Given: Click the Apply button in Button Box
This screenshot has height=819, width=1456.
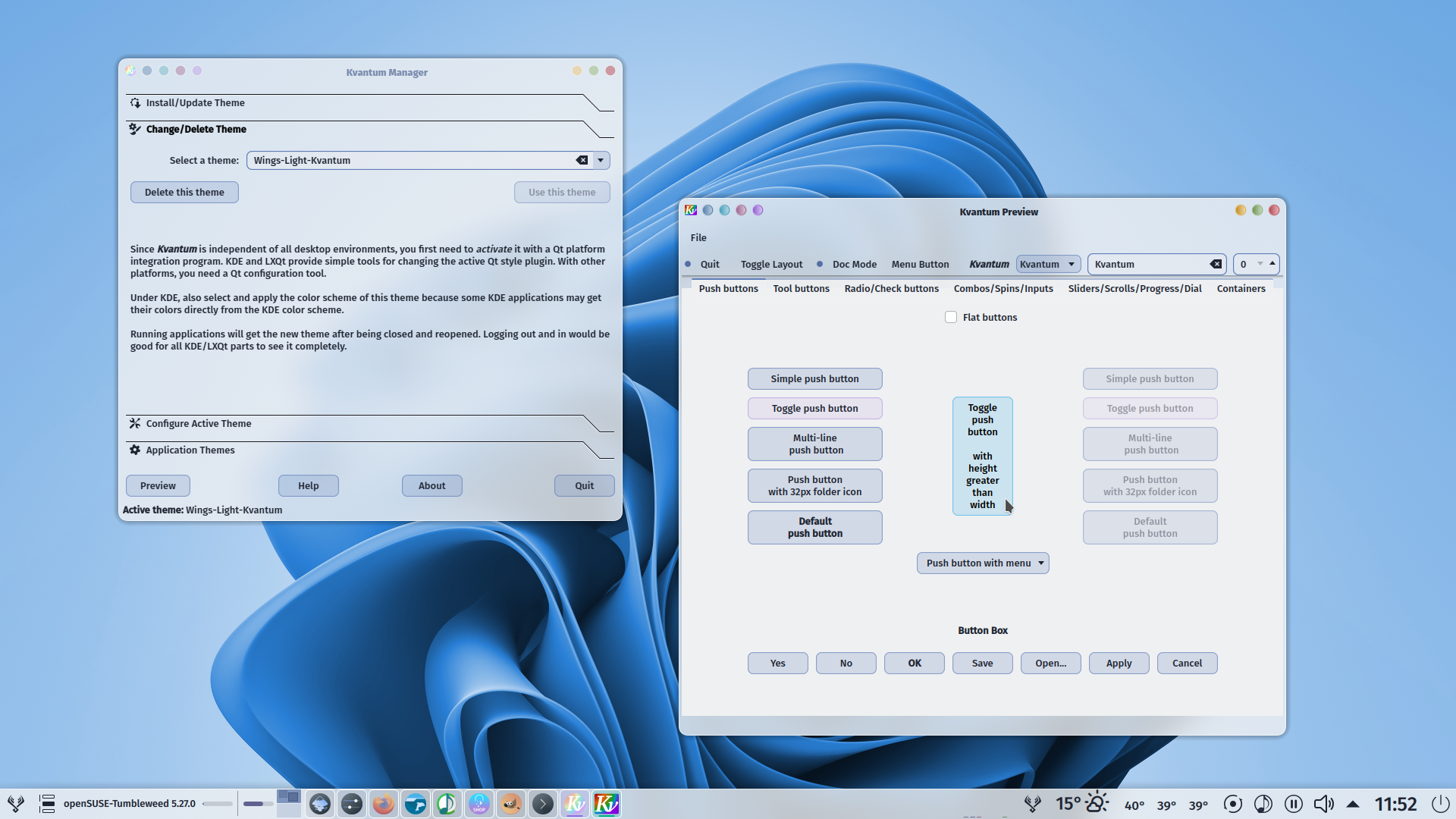Looking at the screenshot, I should pyautogui.click(x=1119, y=663).
